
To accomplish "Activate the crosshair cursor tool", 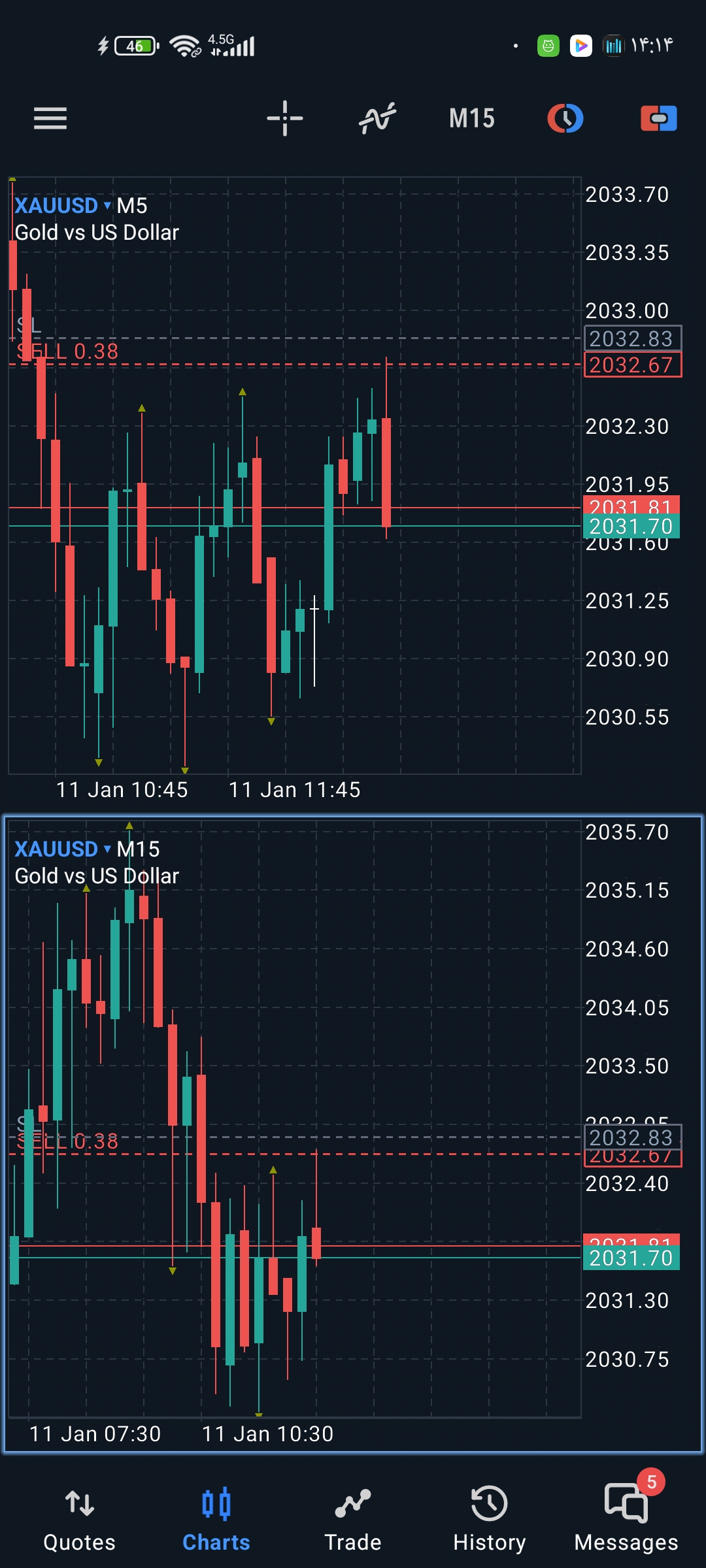I will coord(285,118).
